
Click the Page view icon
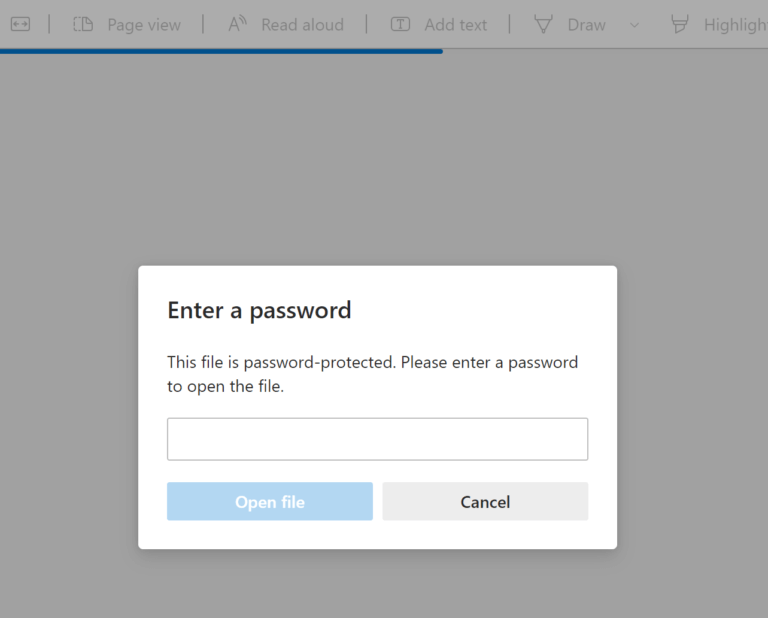point(83,24)
